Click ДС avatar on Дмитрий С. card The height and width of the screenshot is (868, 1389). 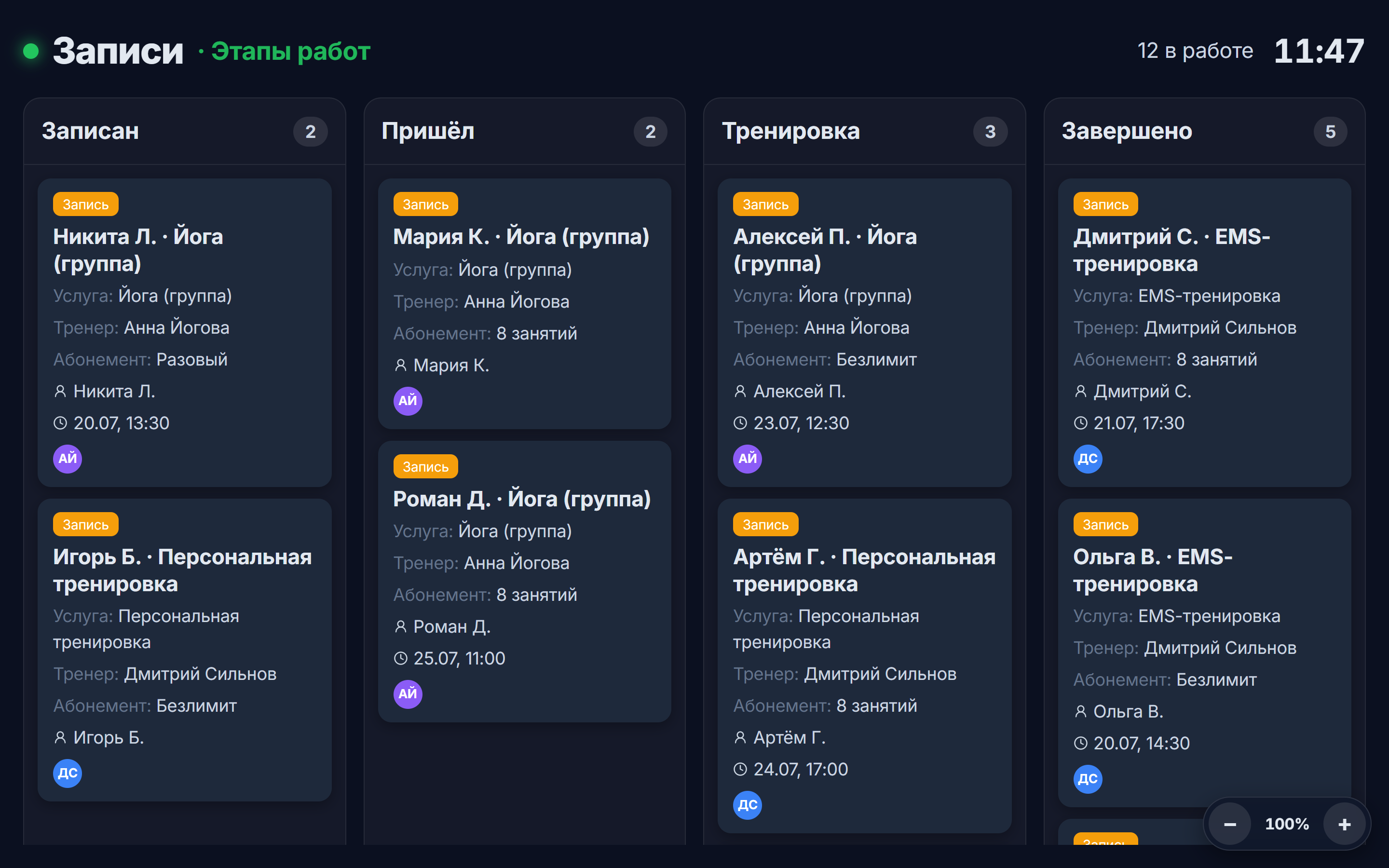click(1088, 459)
